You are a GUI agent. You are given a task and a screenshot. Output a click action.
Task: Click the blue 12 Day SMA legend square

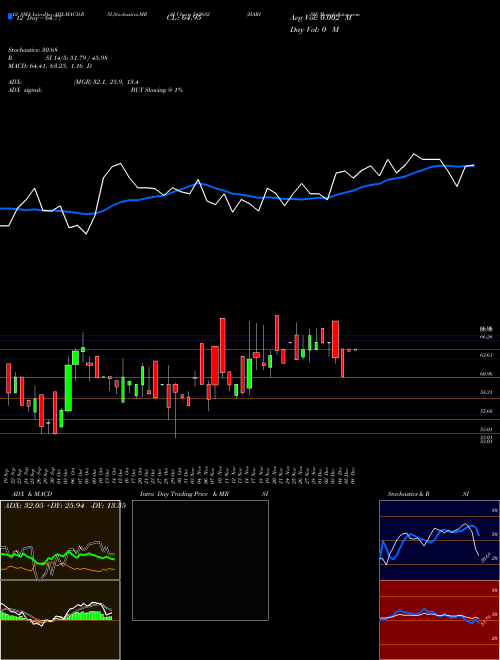point(10,16)
